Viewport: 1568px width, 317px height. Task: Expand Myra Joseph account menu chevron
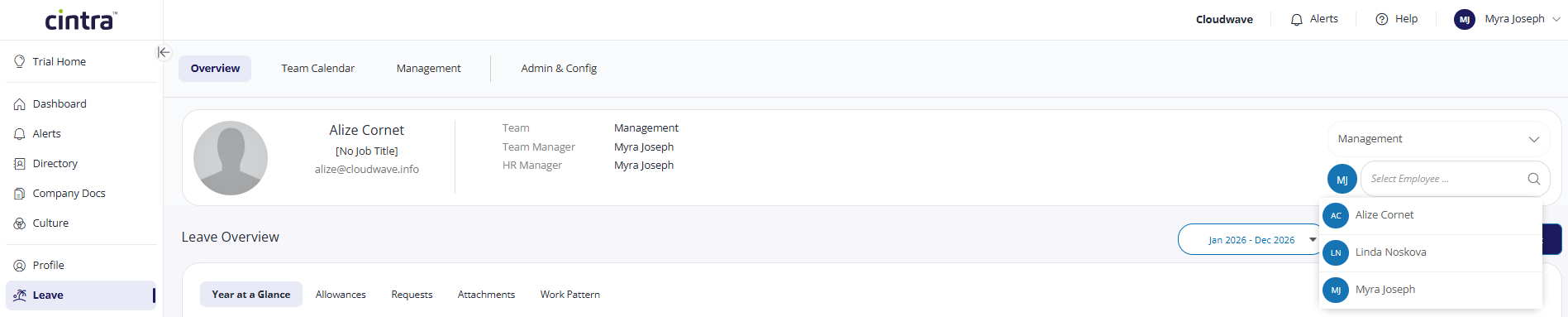[x=1556, y=19]
